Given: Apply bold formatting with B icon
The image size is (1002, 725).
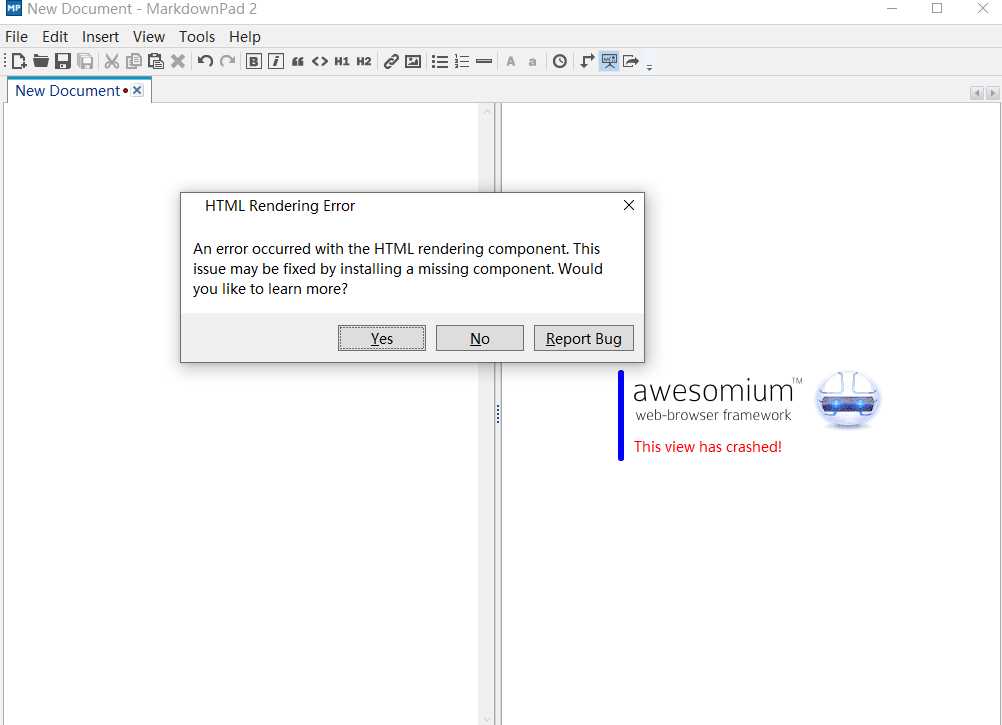Looking at the screenshot, I should tap(254, 61).
